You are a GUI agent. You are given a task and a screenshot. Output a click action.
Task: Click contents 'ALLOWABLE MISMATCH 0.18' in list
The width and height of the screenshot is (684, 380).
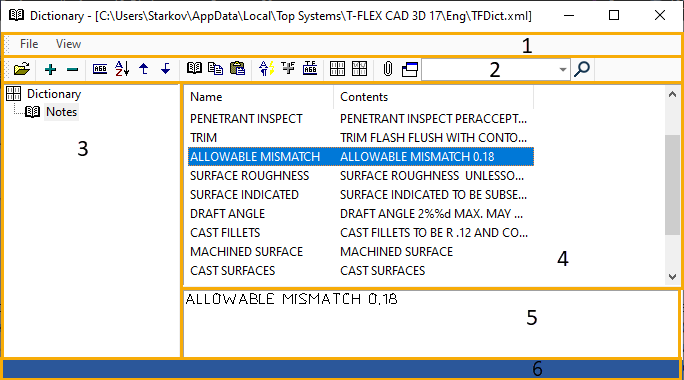(x=417, y=157)
